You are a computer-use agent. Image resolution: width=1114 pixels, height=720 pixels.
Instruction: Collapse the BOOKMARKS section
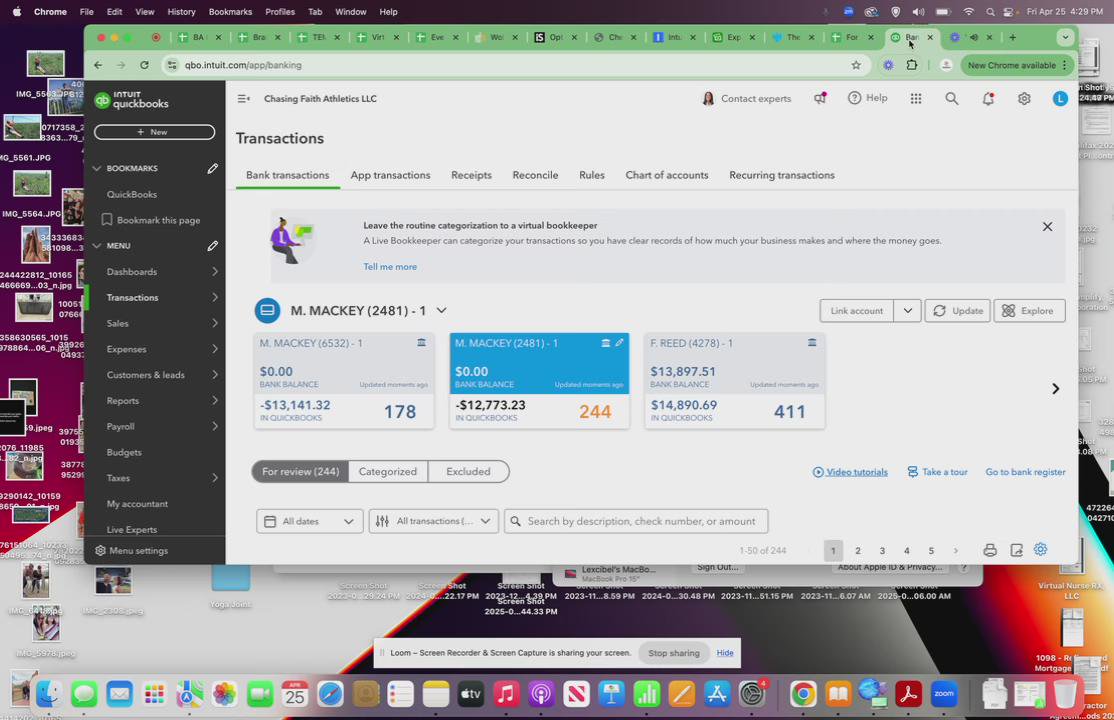pos(97,168)
